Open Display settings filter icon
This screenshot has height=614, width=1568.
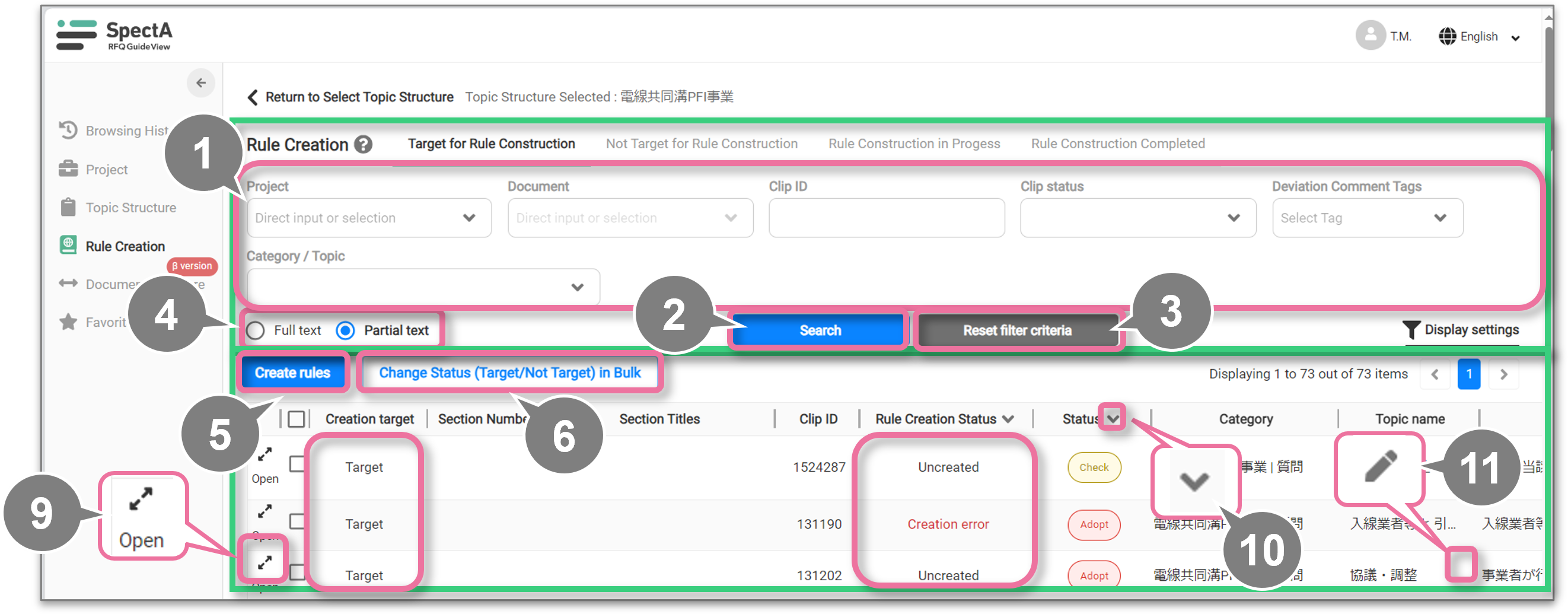click(x=1411, y=330)
